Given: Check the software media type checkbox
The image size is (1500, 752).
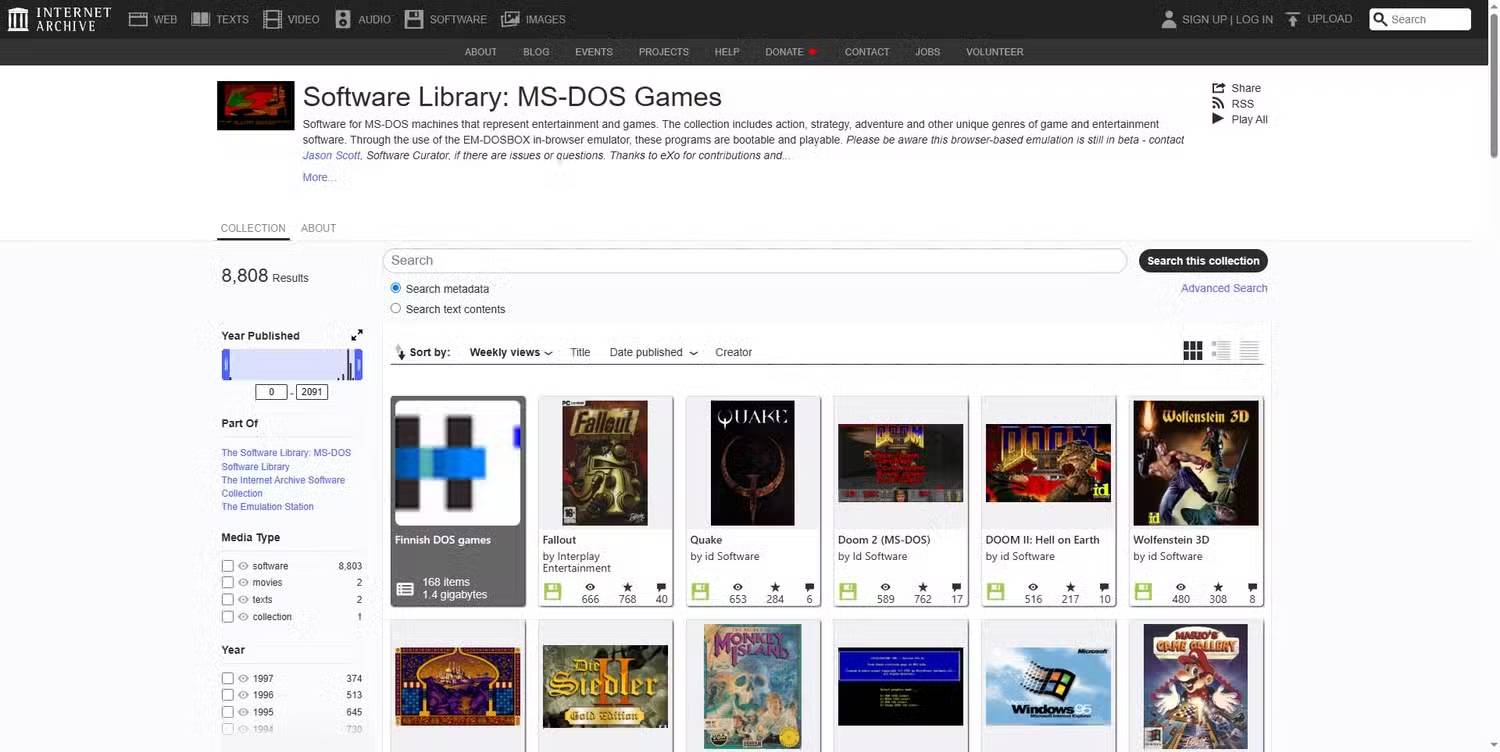Looking at the screenshot, I should [228, 566].
